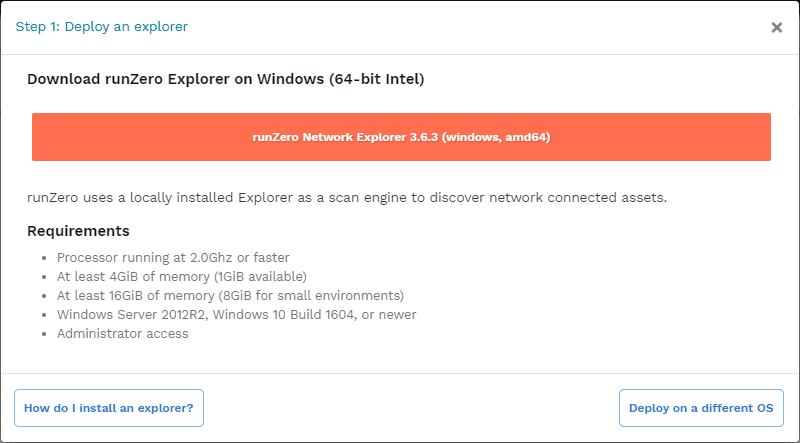Select the Processor running at 2.0Ghz requirement
This screenshot has height=443, width=800.
(173, 258)
